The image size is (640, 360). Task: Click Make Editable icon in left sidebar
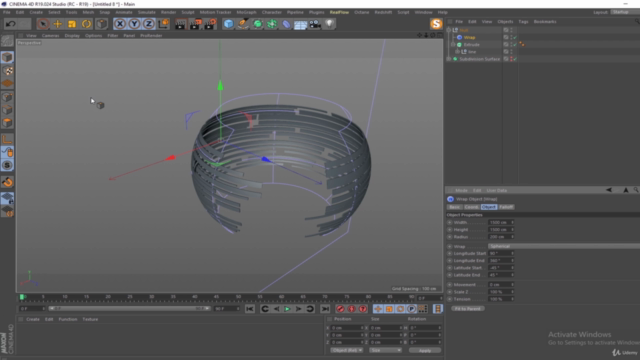(7, 41)
